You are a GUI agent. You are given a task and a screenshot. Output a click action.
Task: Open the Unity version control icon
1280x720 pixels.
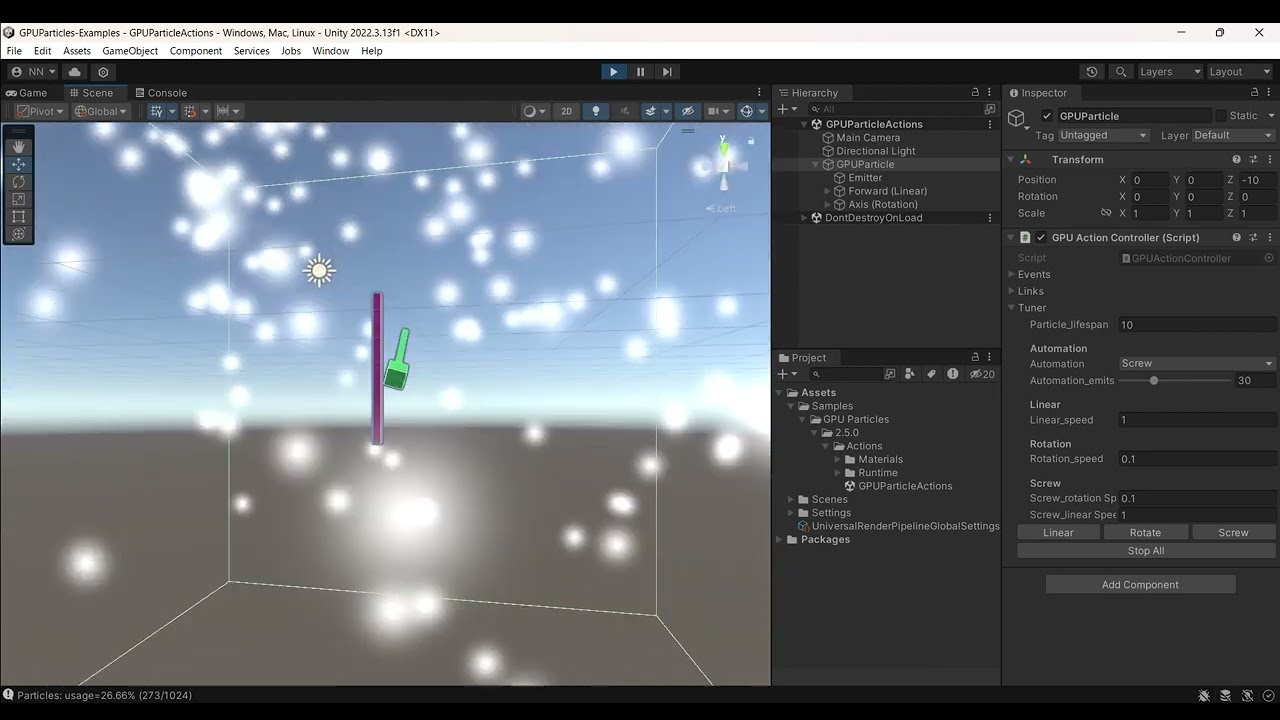103,72
